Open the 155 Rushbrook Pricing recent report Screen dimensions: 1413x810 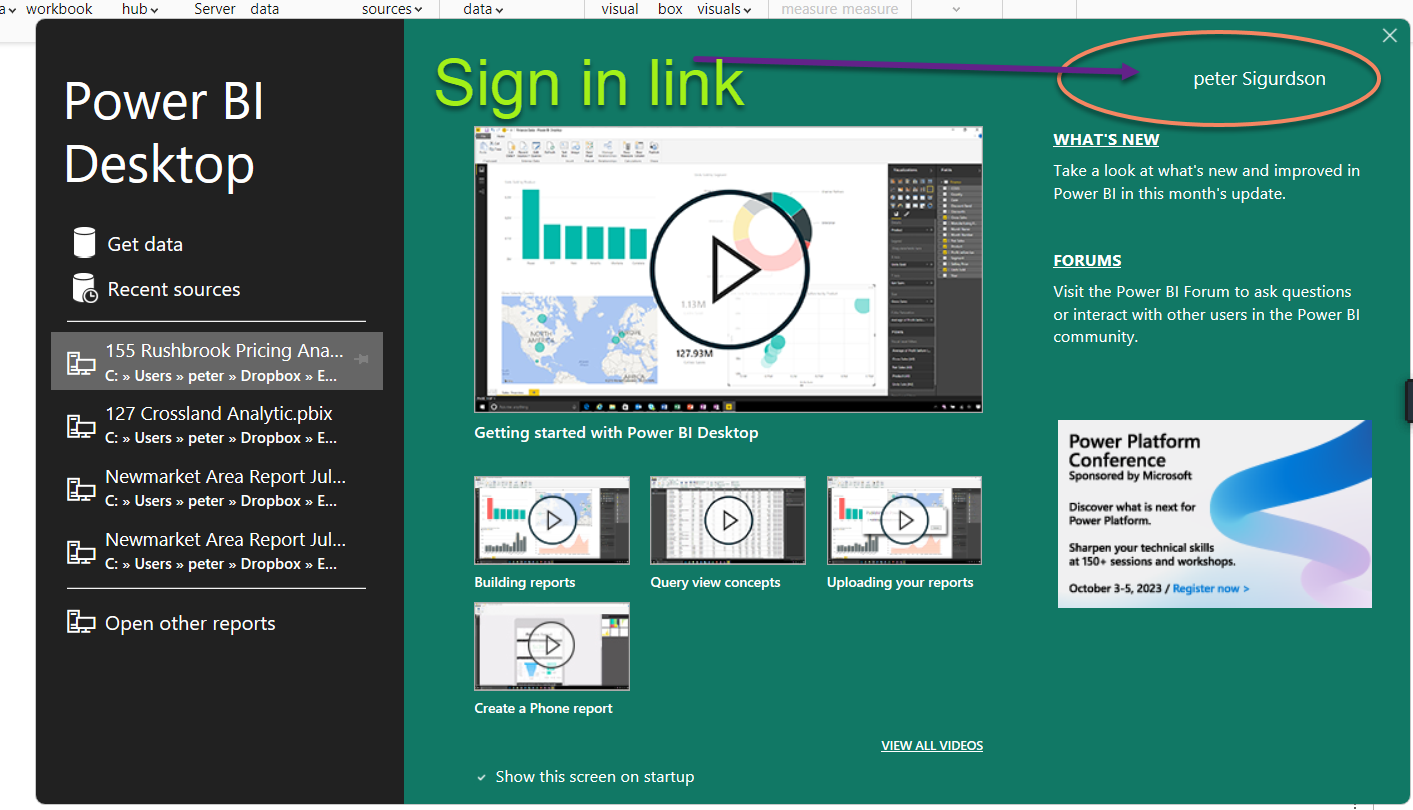pos(216,361)
